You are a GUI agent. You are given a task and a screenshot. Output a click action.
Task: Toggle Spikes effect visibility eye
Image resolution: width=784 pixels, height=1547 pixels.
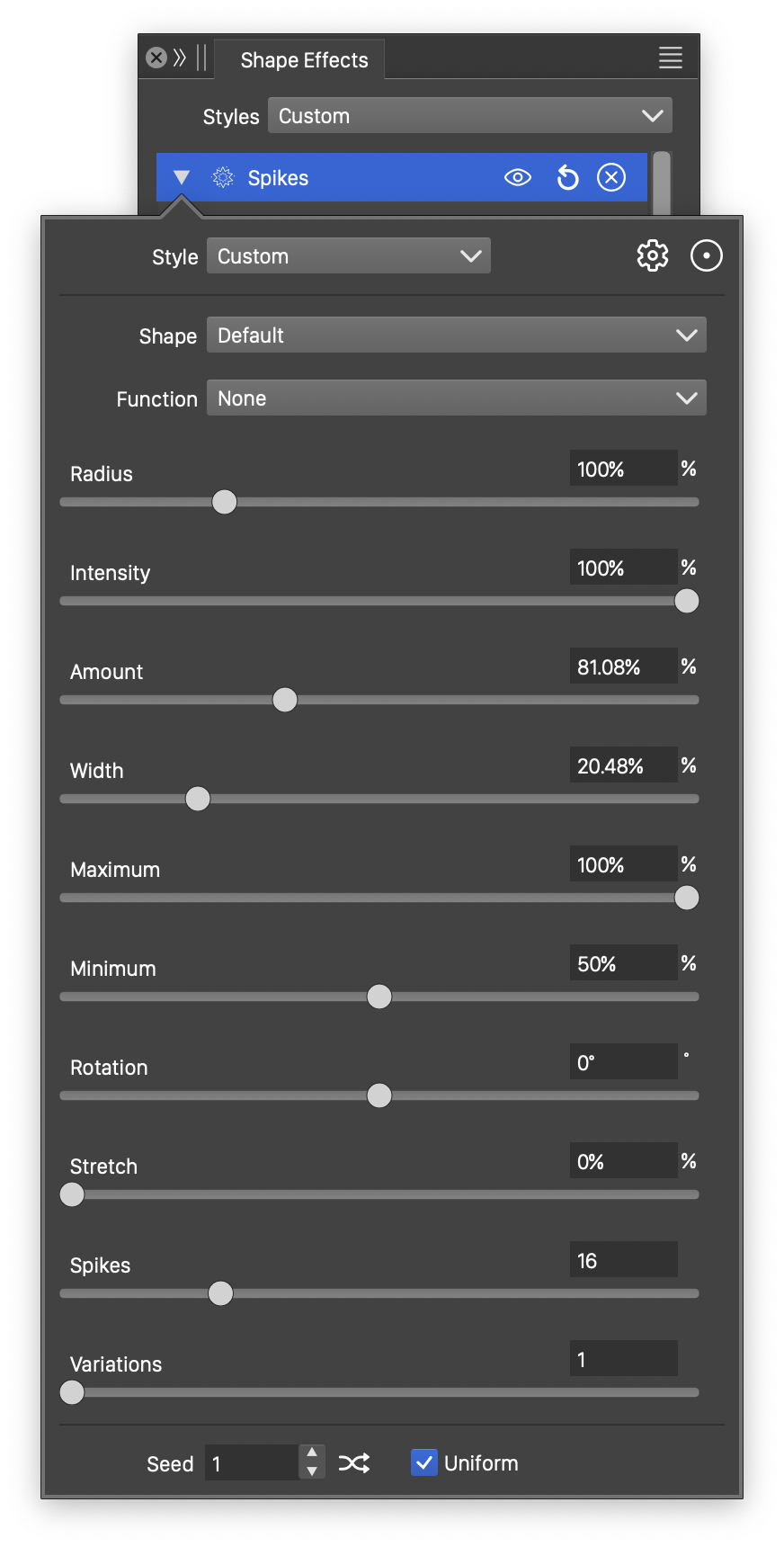[x=518, y=177]
